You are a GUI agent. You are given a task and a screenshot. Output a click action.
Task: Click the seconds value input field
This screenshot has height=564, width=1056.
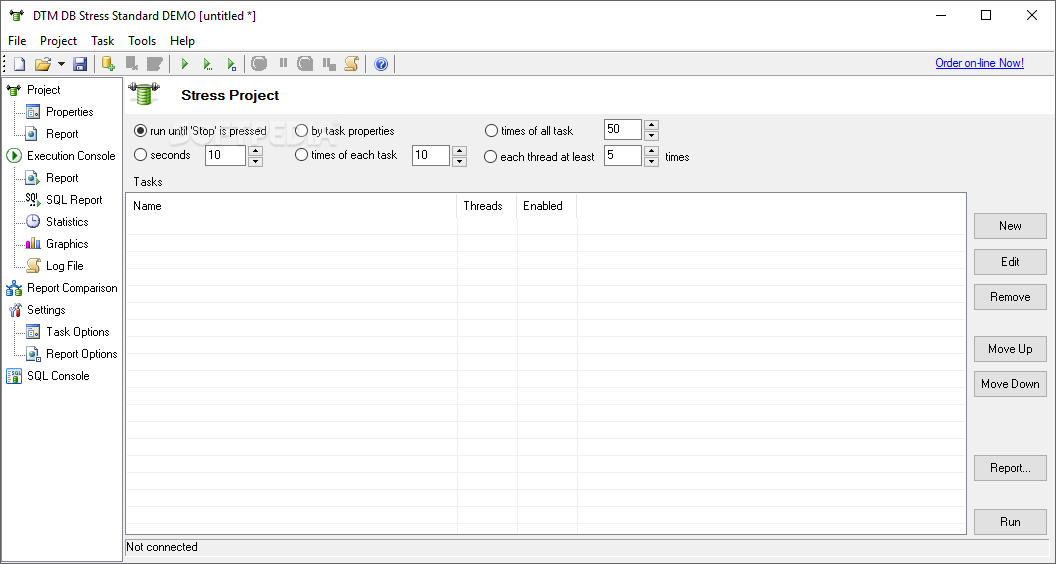tap(226, 156)
